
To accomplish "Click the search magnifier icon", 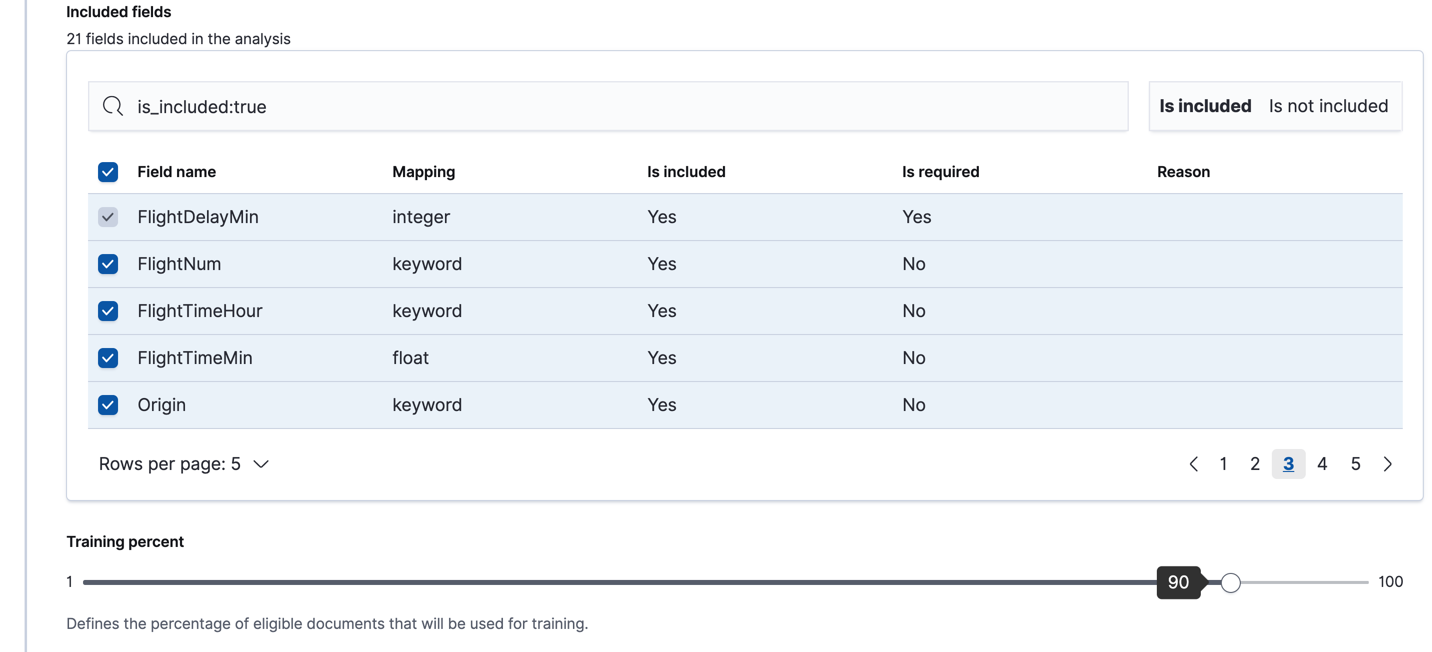I will coord(113,106).
